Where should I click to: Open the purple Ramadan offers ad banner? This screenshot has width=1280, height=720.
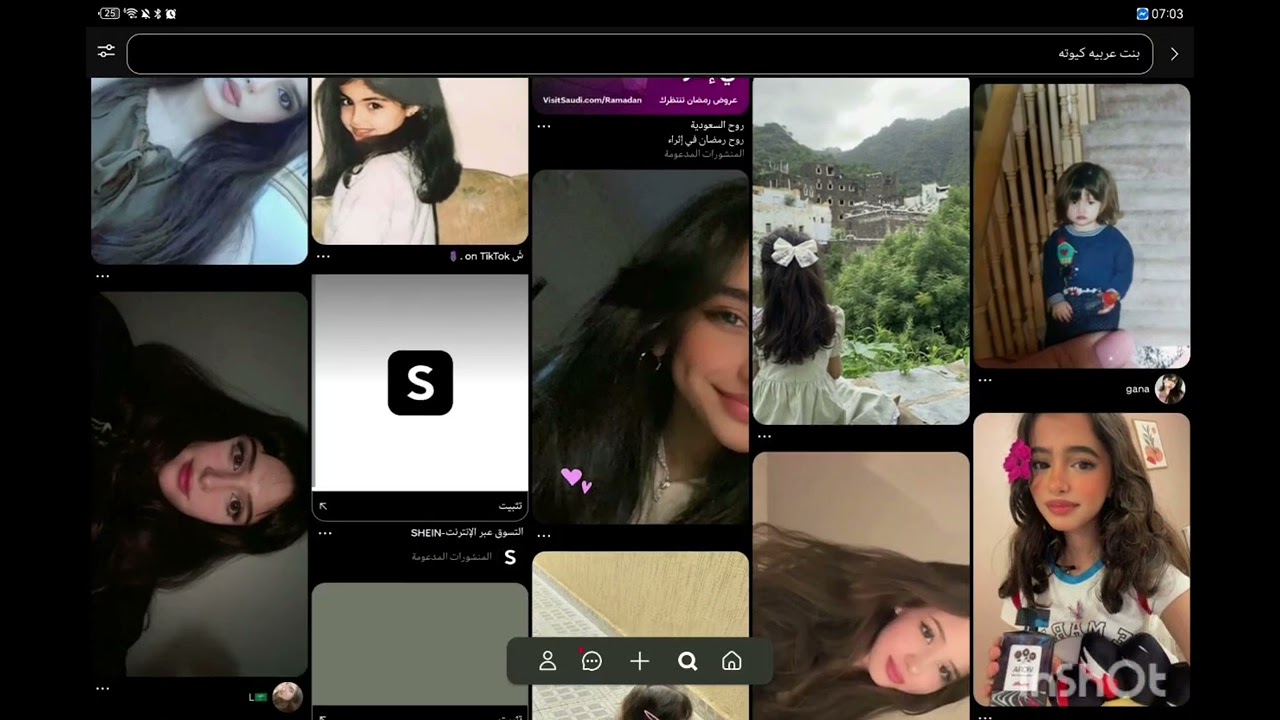(640, 96)
